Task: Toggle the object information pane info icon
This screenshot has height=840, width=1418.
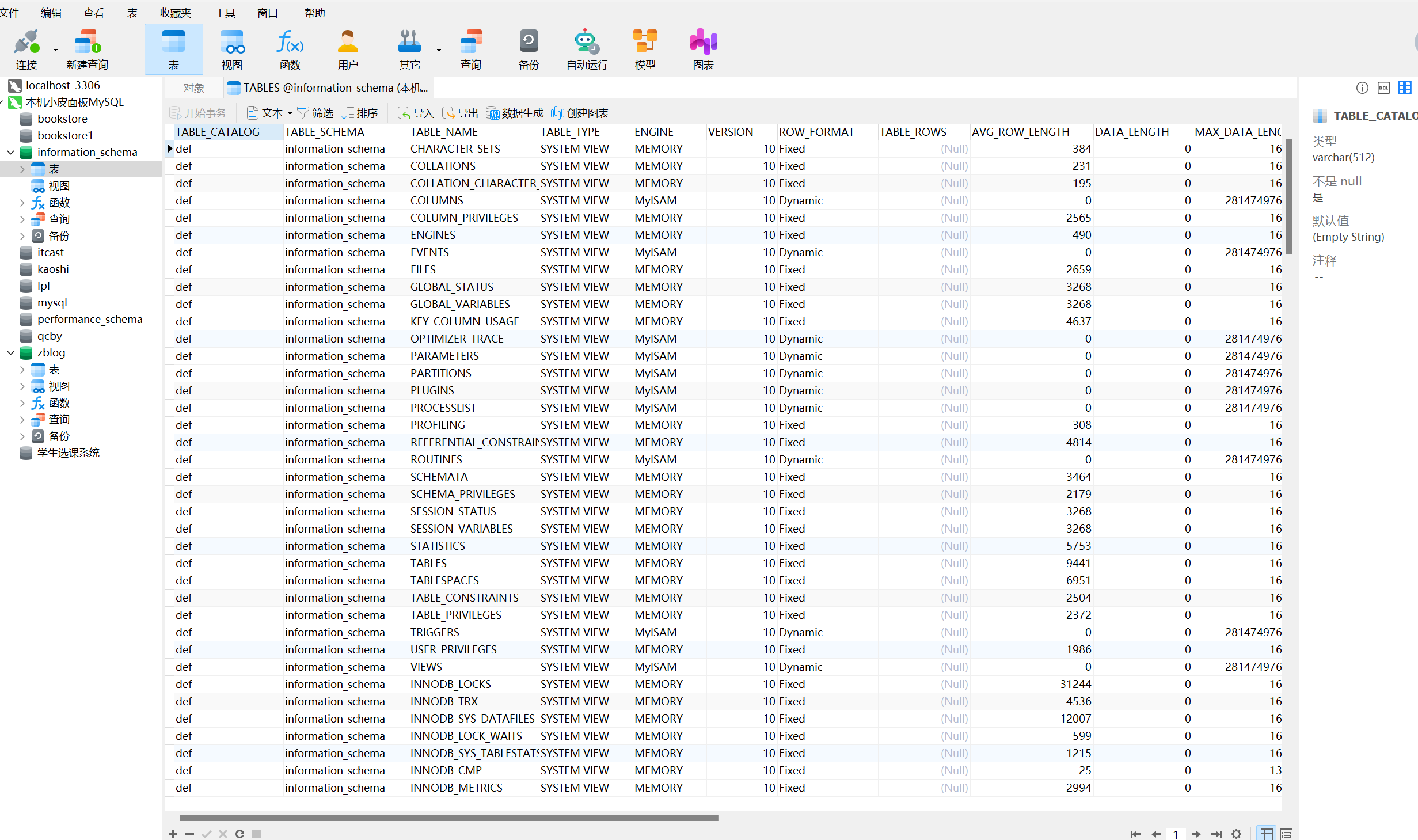Action: click(x=1362, y=88)
